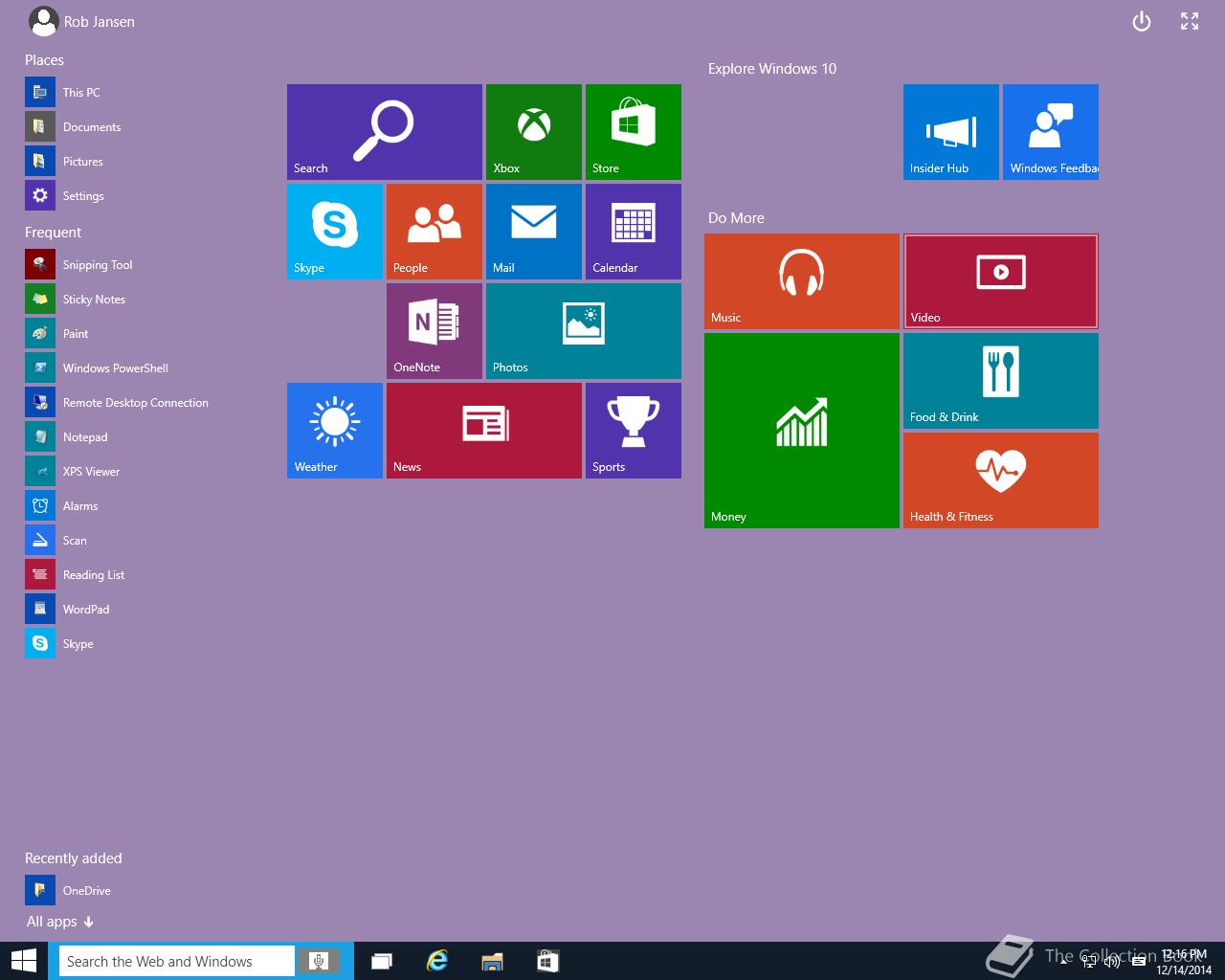Launch the OneNote tile
This screenshot has height=980, width=1225.
coord(434,331)
